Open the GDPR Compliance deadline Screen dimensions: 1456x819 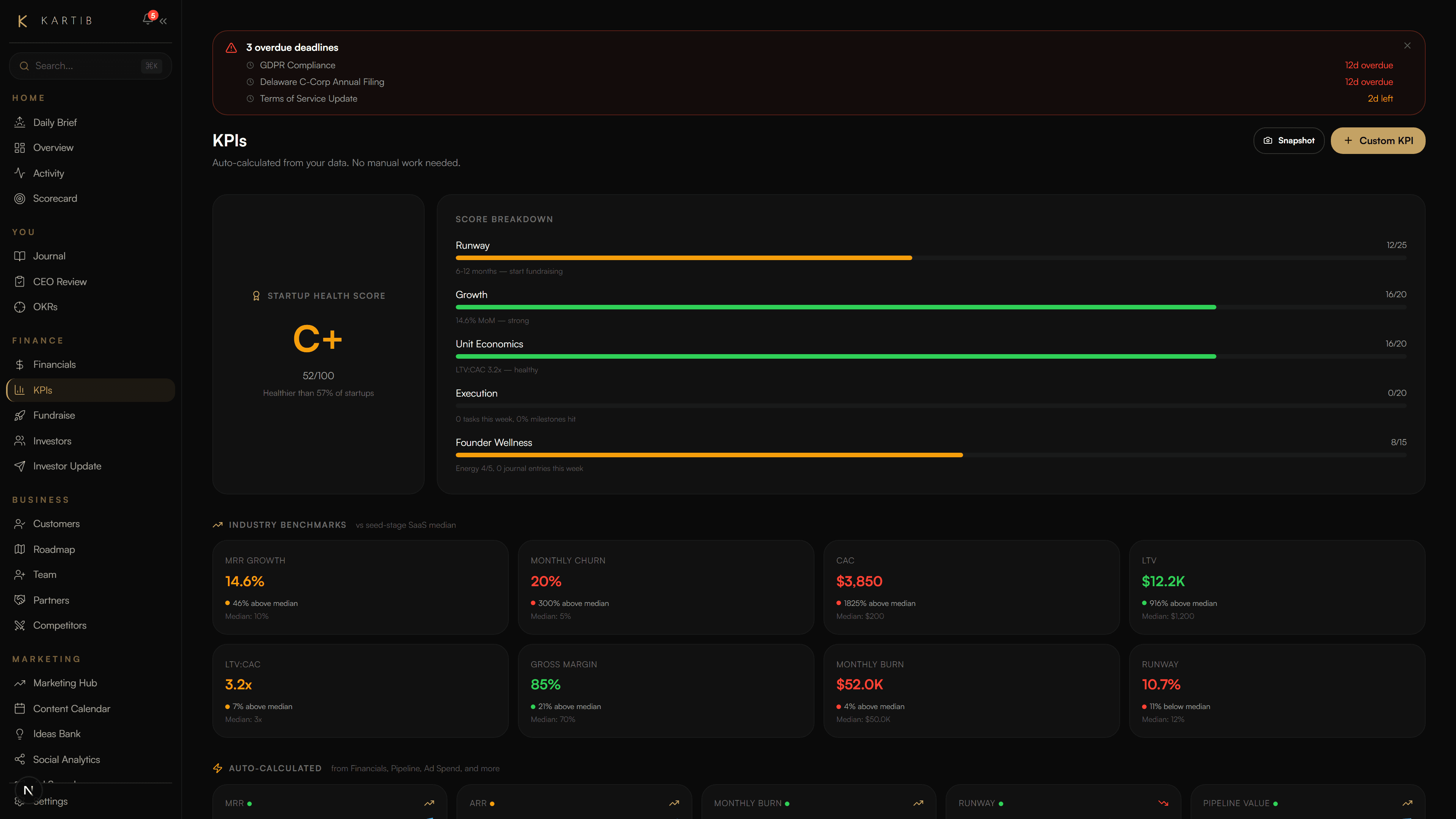coord(297,65)
